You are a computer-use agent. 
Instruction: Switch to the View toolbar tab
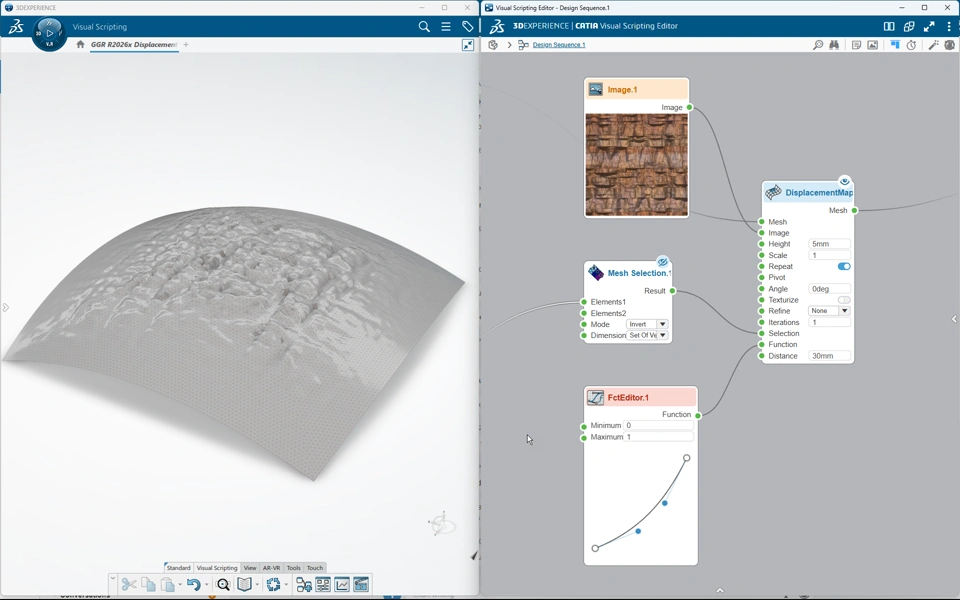click(250, 568)
